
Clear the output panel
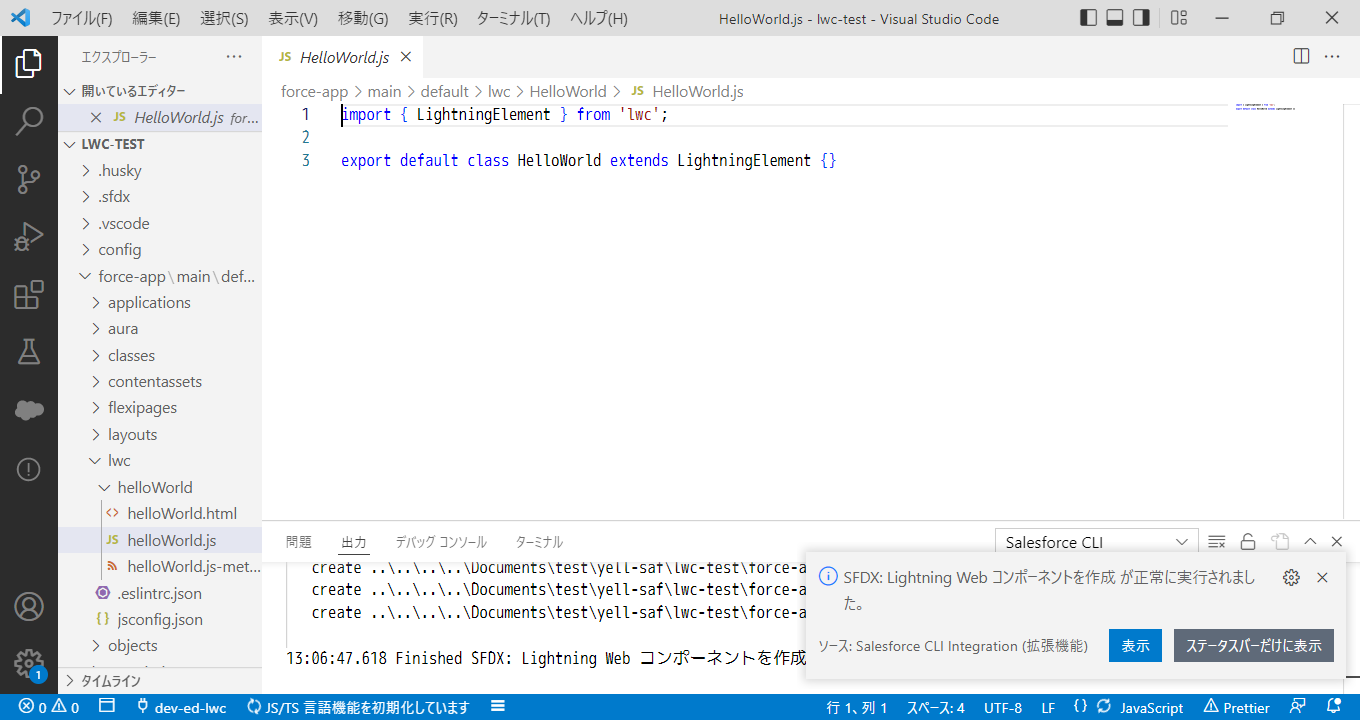coord(1217,542)
